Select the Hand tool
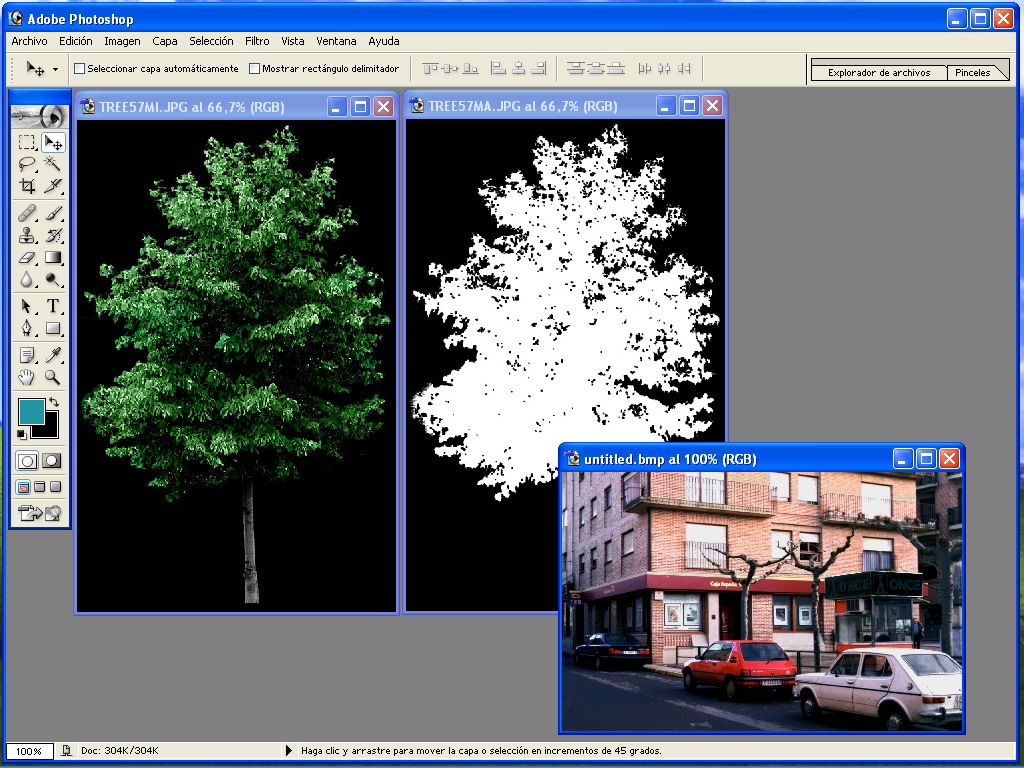 (26, 377)
